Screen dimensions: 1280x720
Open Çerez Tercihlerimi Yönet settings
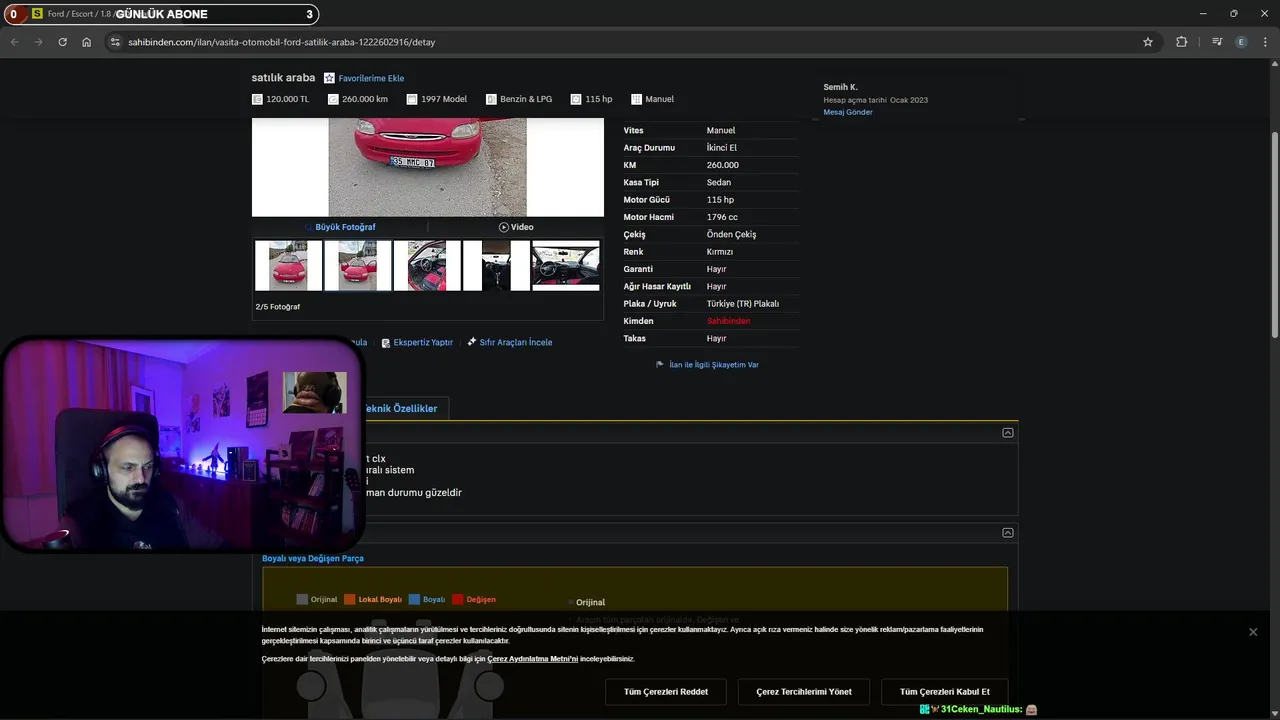coord(804,692)
